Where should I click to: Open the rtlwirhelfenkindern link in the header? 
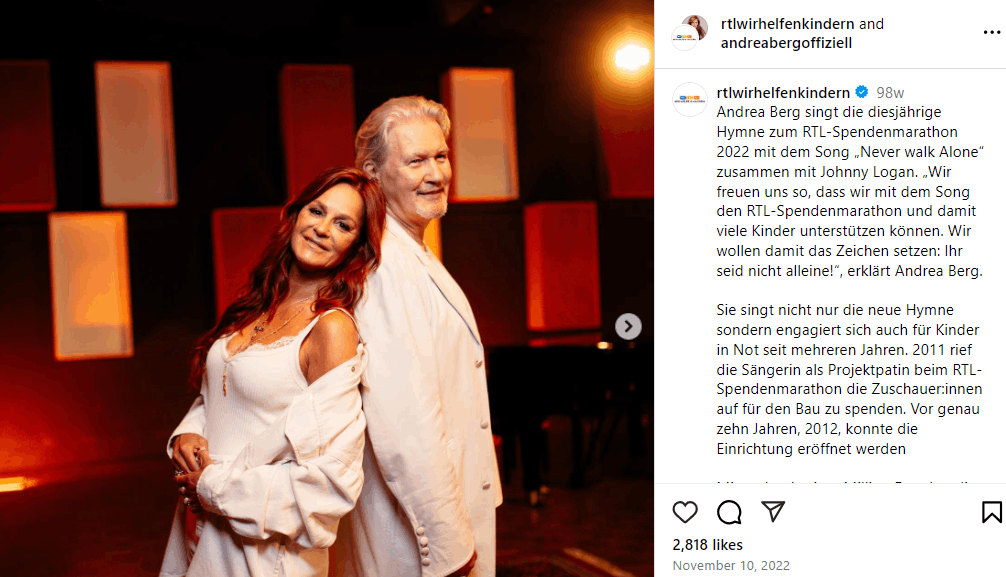(788, 24)
